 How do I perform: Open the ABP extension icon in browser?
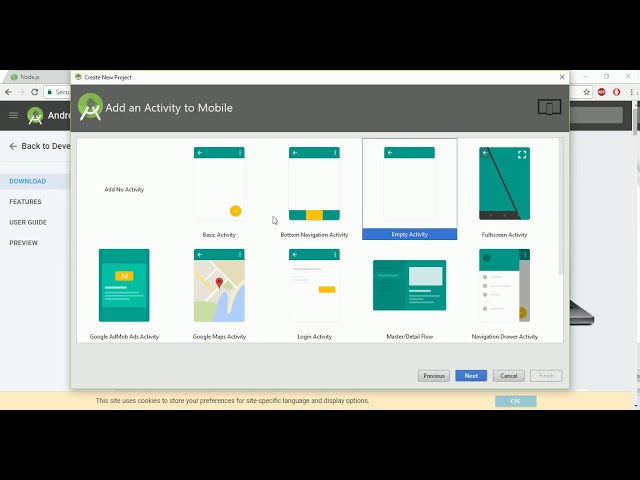tap(602, 92)
